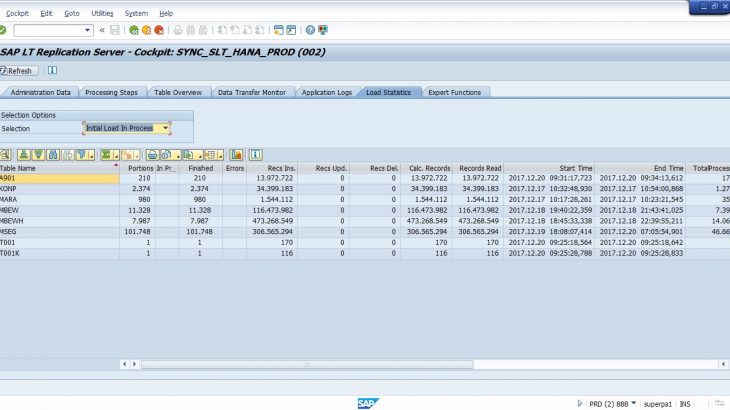The width and height of the screenshot is (730, 410).
Task: Open the Goto menu
Action: [x=72, y=13]
